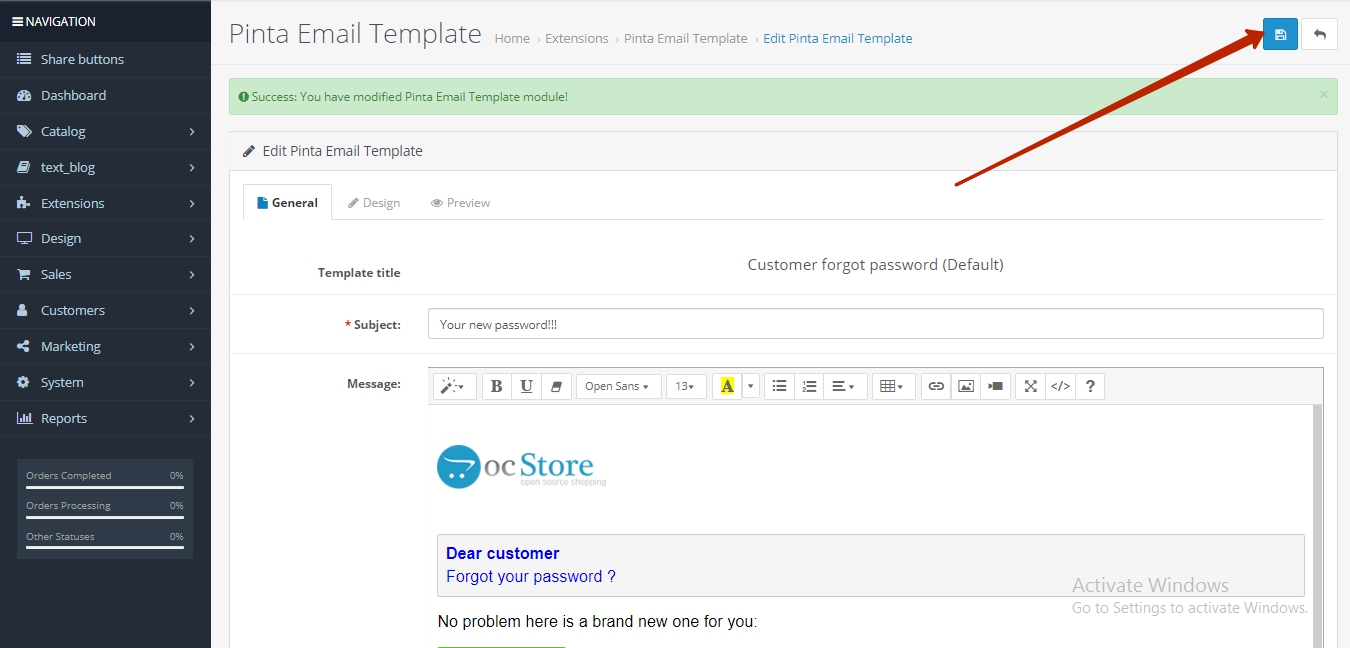This screenshot has width=1350, height=648.
Task: Open the editor help icon
Action: coord(1090,386)
